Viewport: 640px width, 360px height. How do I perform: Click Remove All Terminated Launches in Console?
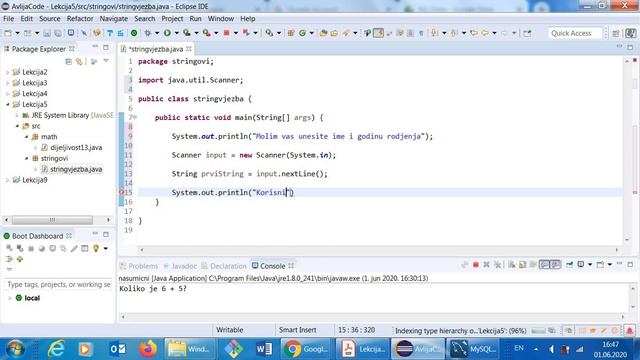click(497, 265)
